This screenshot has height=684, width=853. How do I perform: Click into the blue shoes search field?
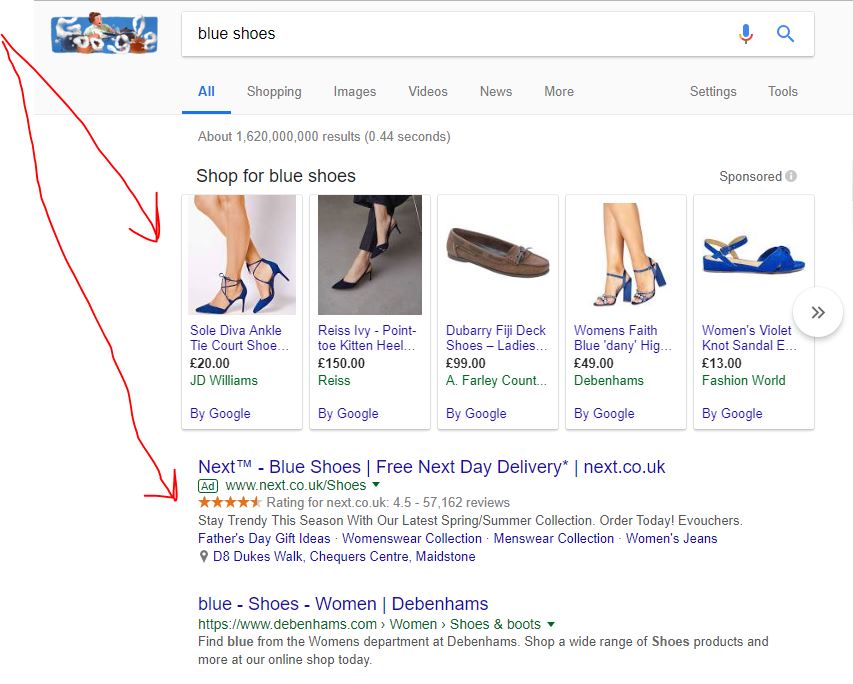point(450,34)
